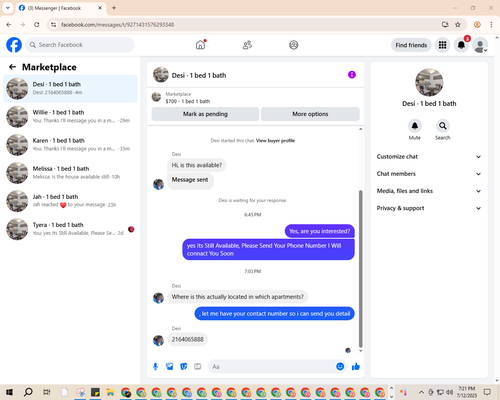Go to the Home feed icon
The width and height of the screenshot is (500, 400).
click(x=200, y=45)
